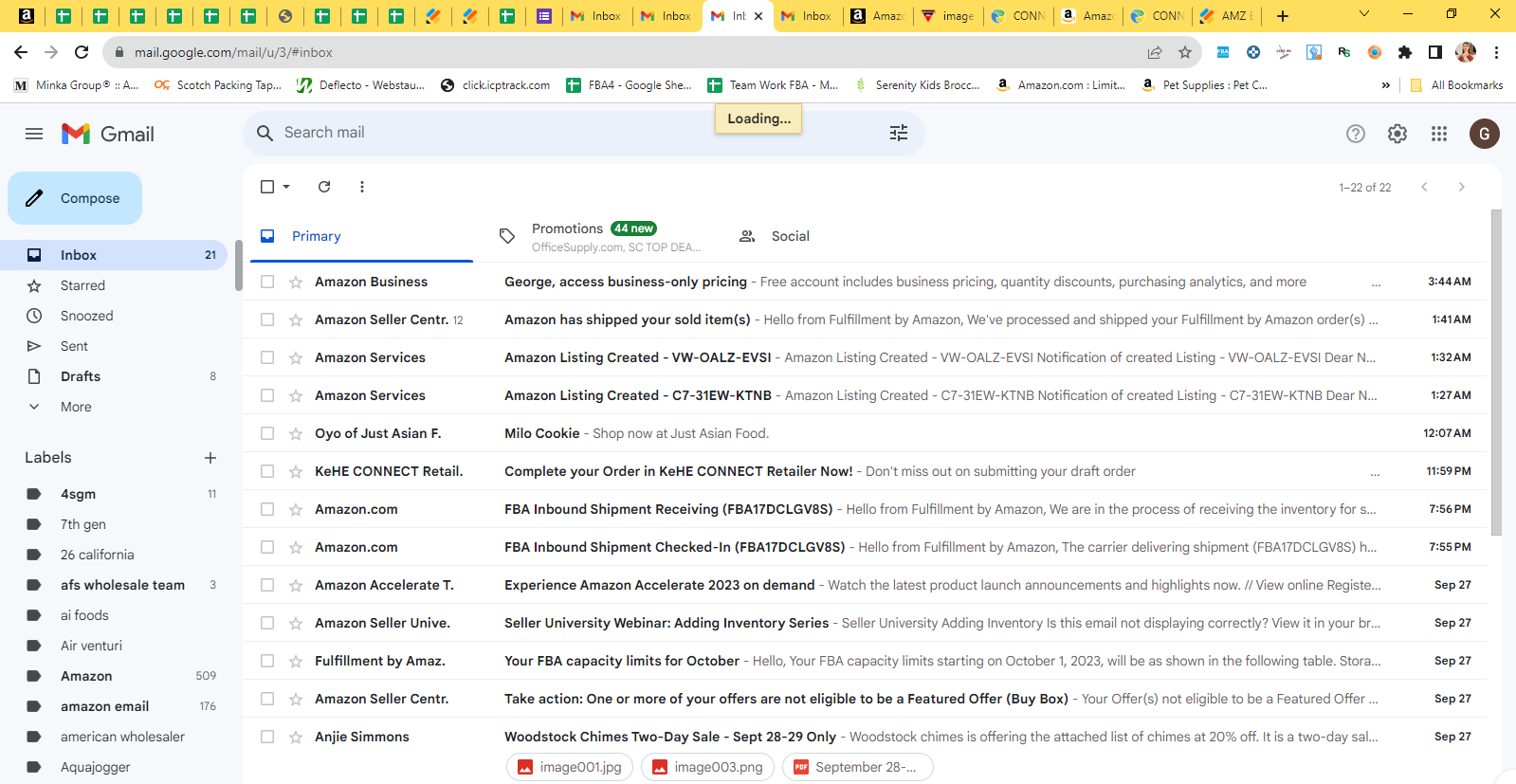Open the Your FBA capacity limits email
1516x784 pixels.
tap(865, 661)
